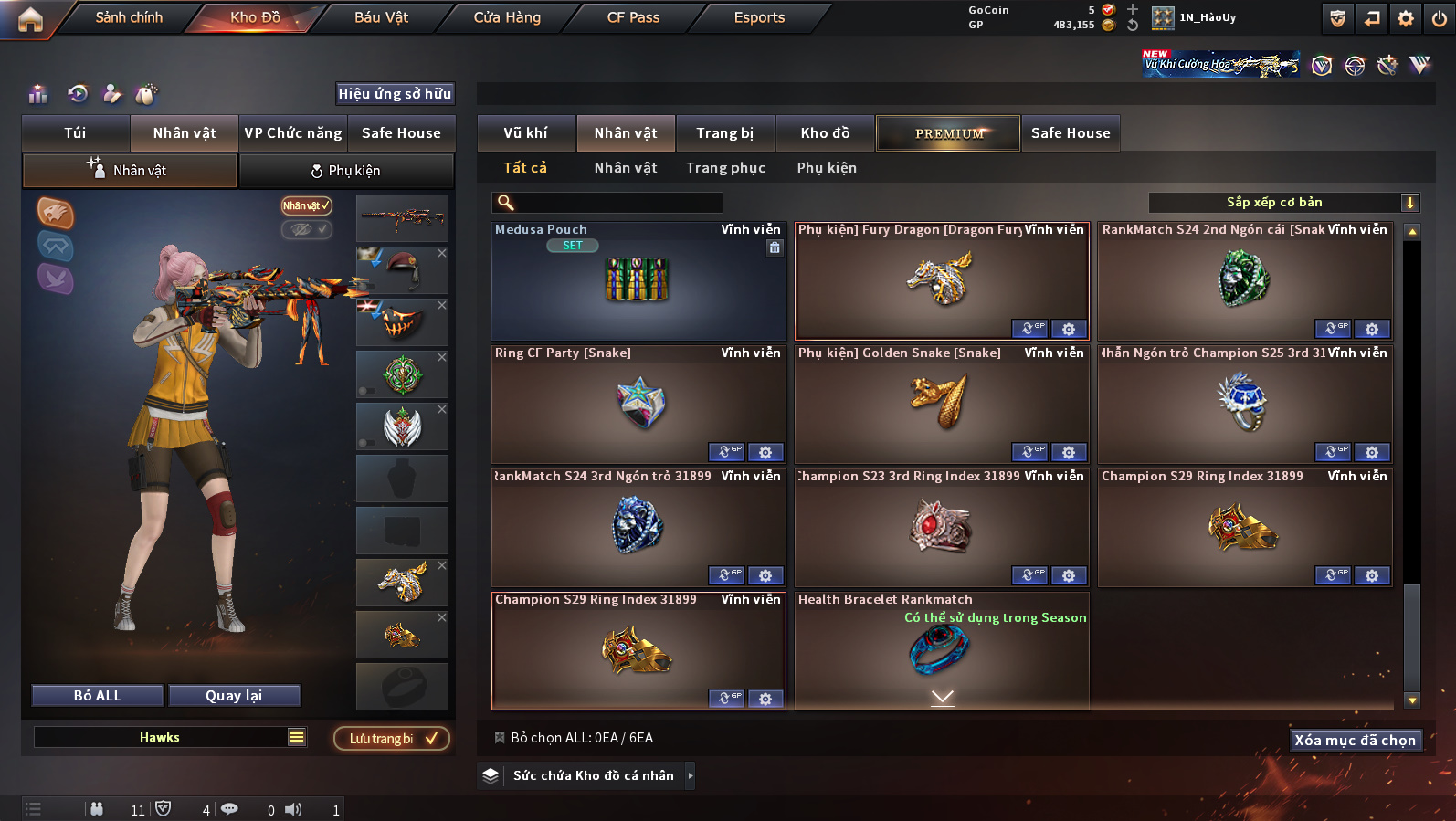Click the magnifier search icon in inventory
Screen dimensions: 1456x821
(x=505, y=203)
